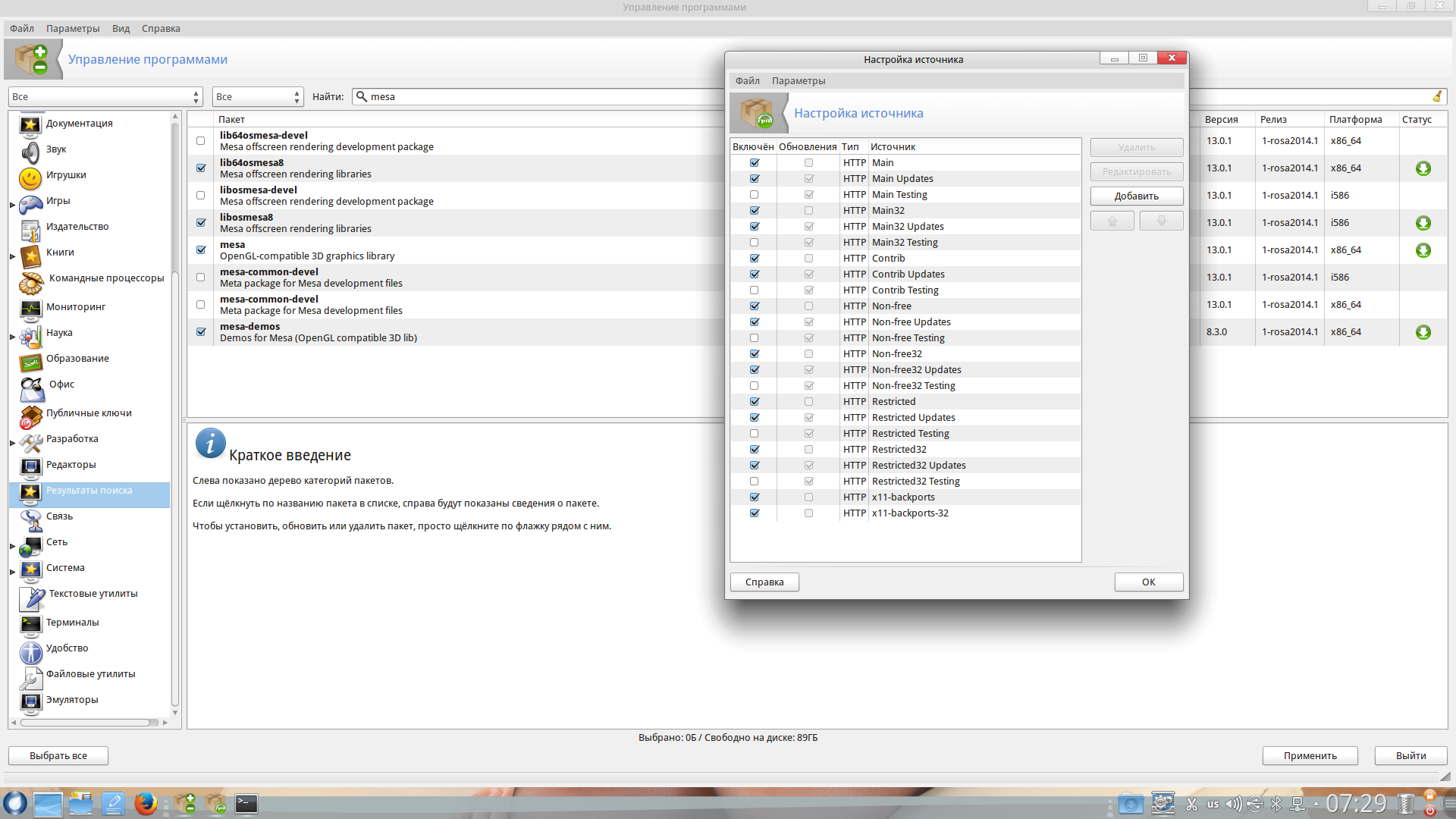Click the Терминалы category icon

coord(30,624)
